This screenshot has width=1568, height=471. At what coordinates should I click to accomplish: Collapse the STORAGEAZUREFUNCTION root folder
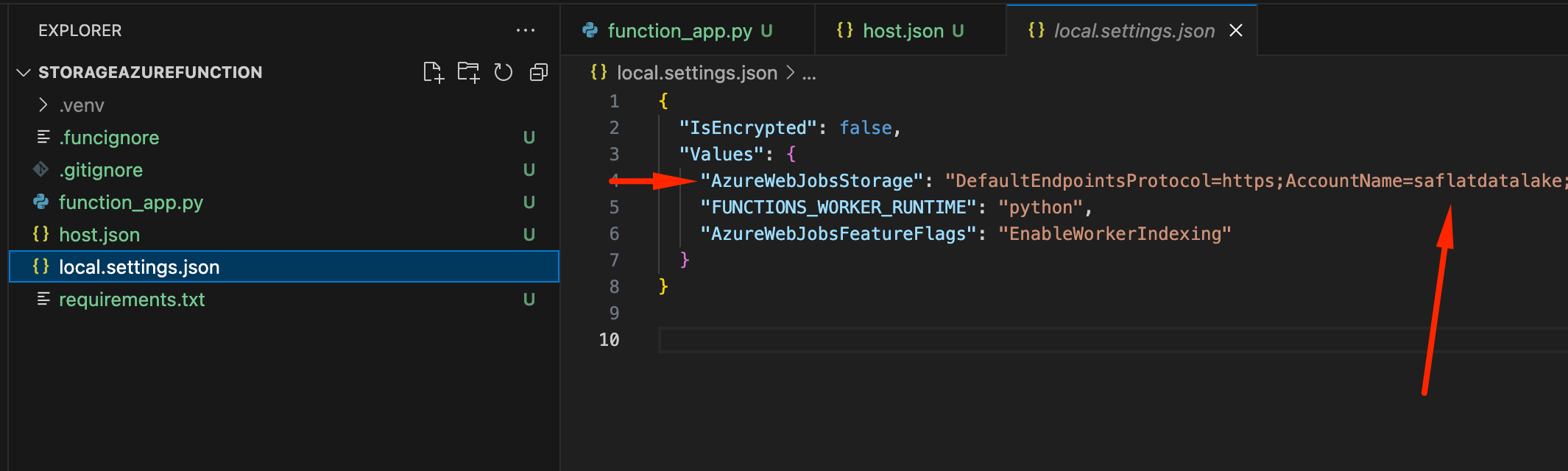(x=24, y=72)
